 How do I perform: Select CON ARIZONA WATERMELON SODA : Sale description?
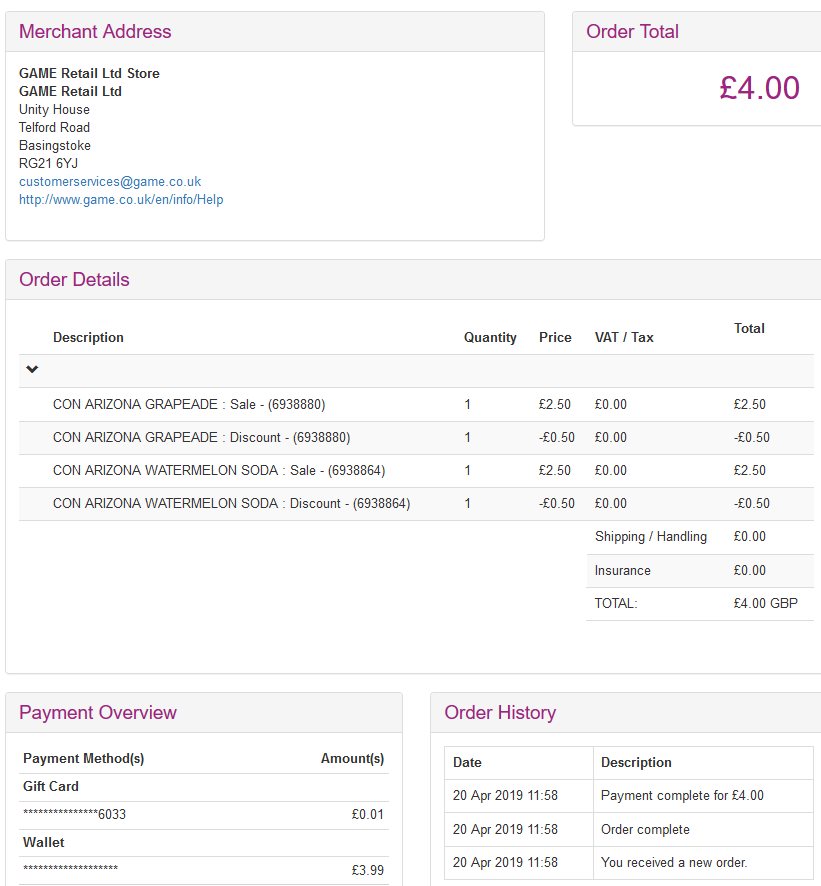pos(219,470)
